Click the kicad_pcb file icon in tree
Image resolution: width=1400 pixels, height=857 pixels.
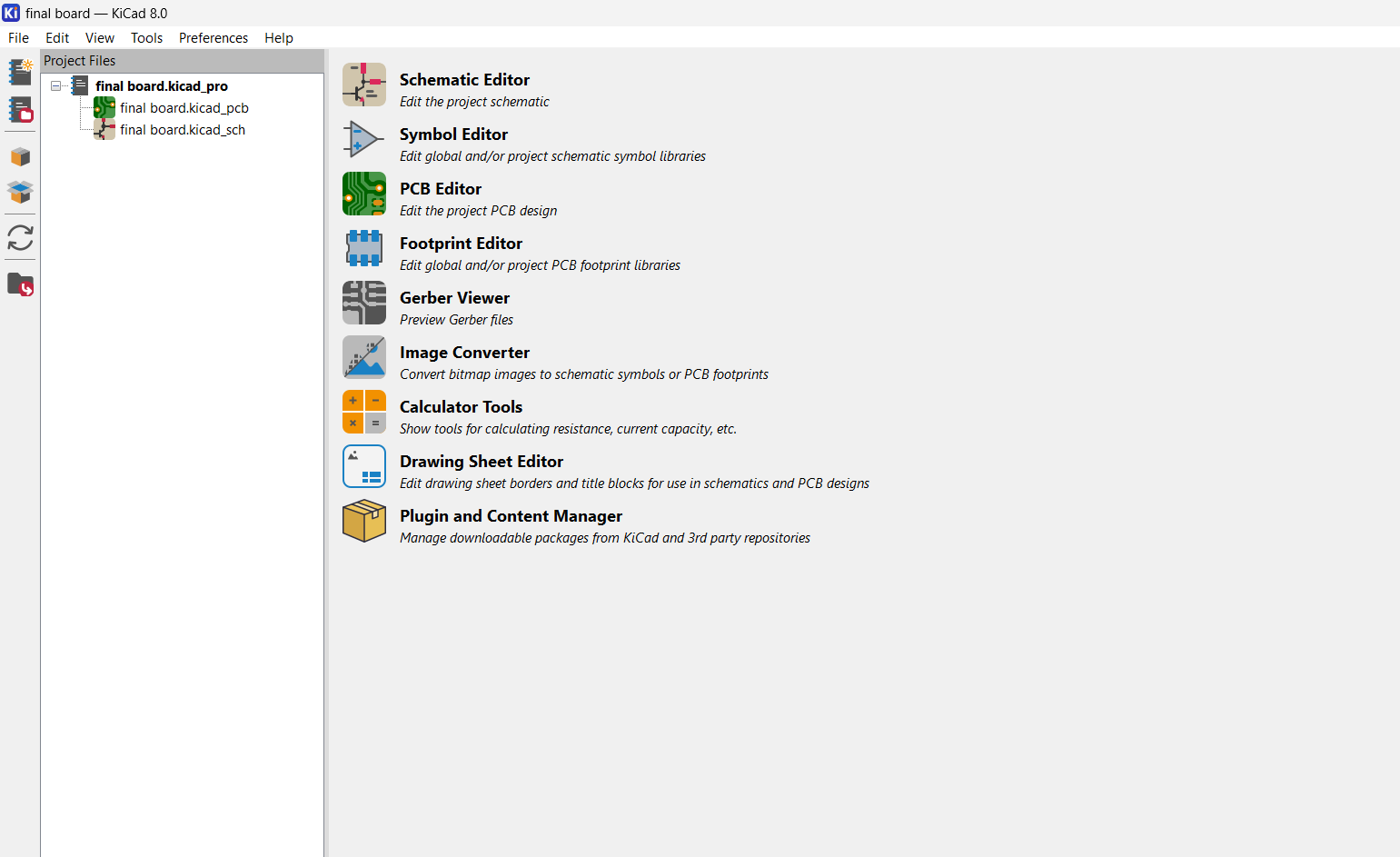coord(104,107)
